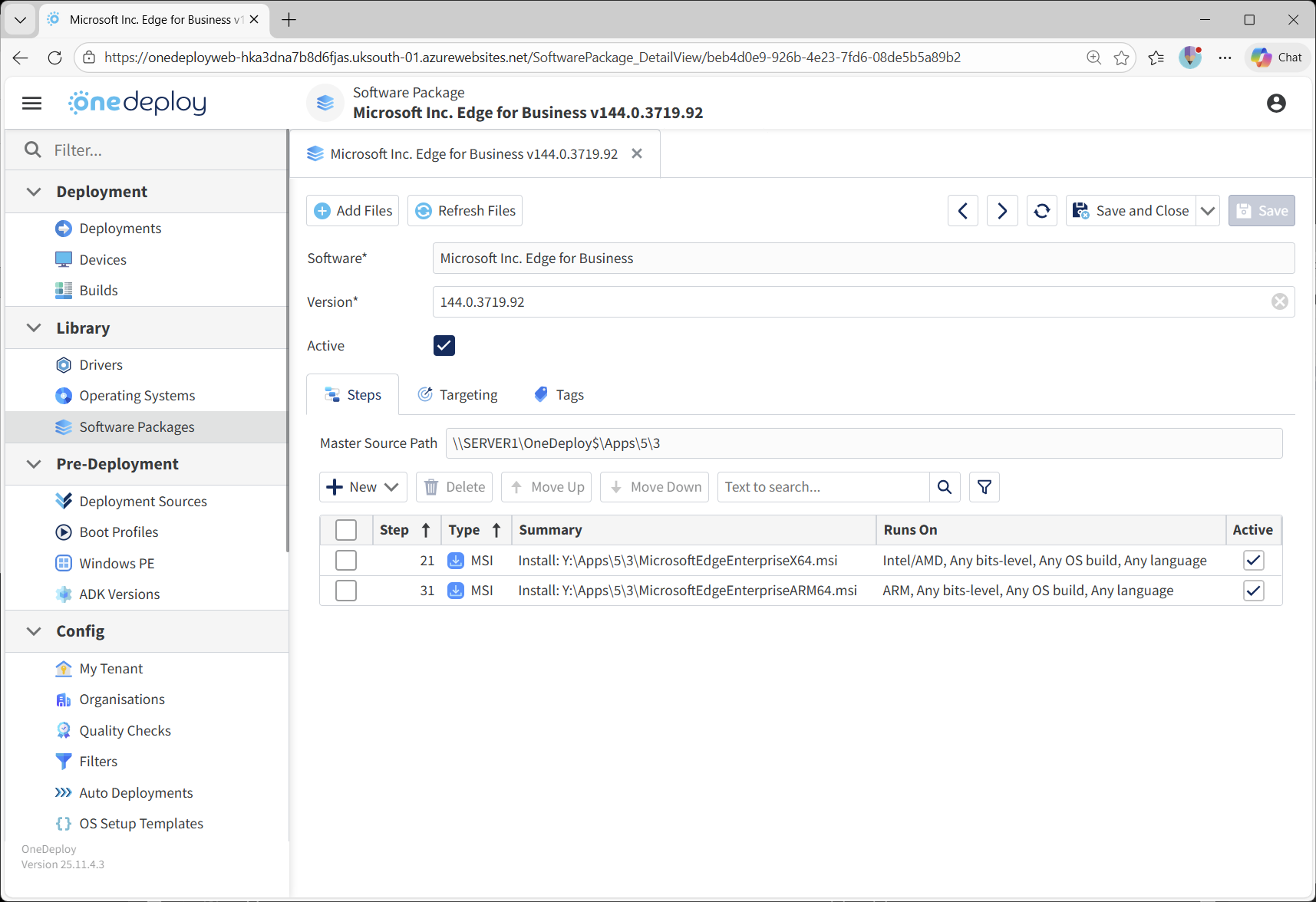Open the user account menu
The width and height of the screenshot is (1316, 902).
pyautogui.click(x=1276, y=103)
